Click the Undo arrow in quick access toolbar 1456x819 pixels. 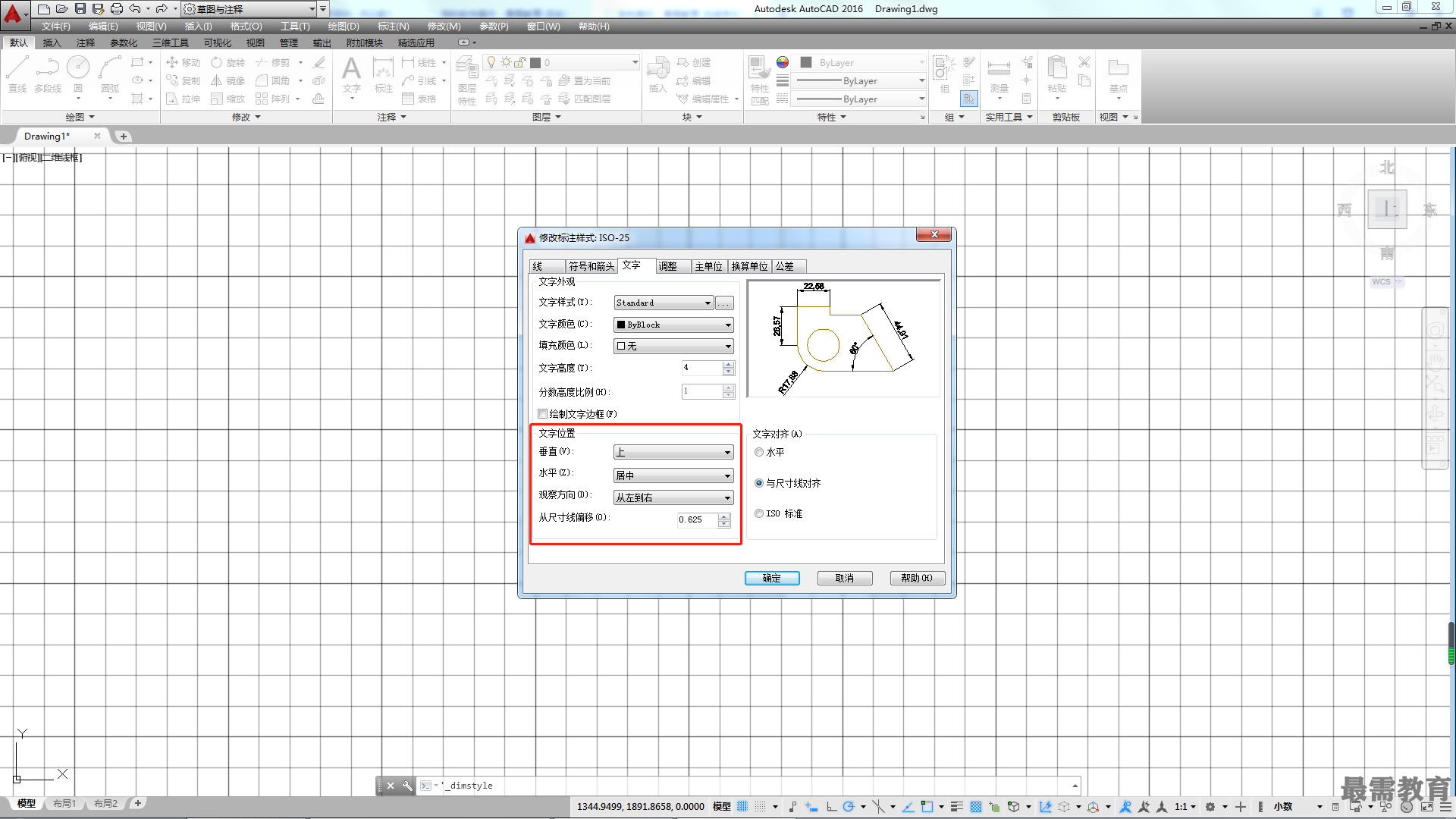[x=134, y=8]
